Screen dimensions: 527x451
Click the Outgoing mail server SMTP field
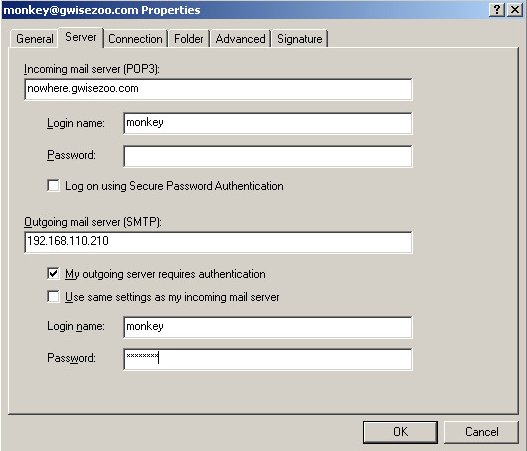click(x=218, y=242)
